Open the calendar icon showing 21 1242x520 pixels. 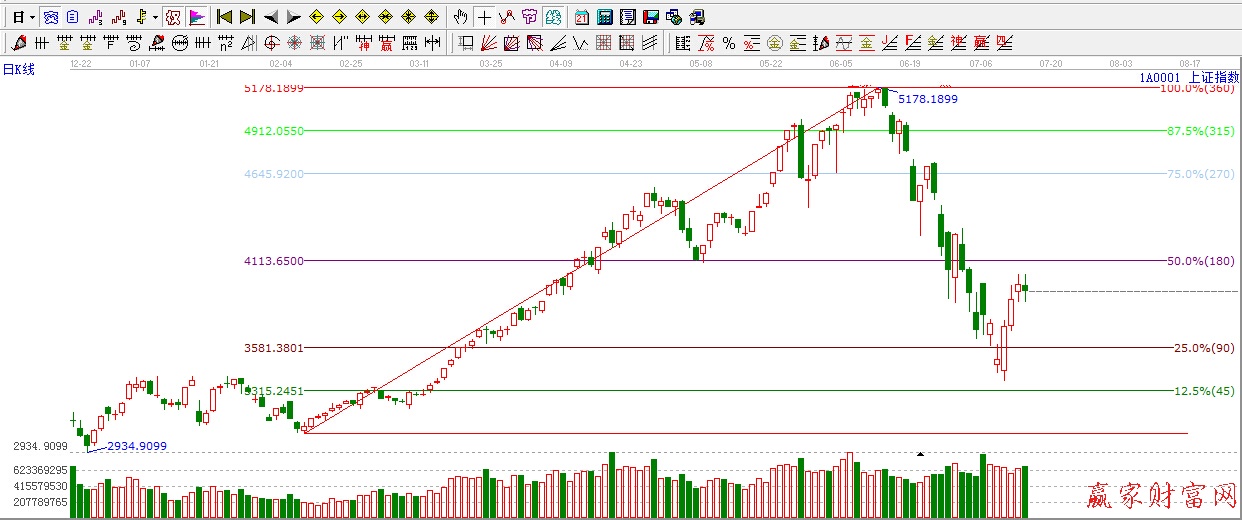point(582,17)
